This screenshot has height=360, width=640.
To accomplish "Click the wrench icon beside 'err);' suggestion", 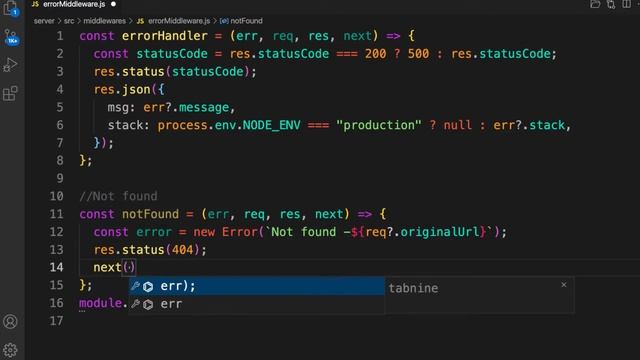I will coord(136,286).
